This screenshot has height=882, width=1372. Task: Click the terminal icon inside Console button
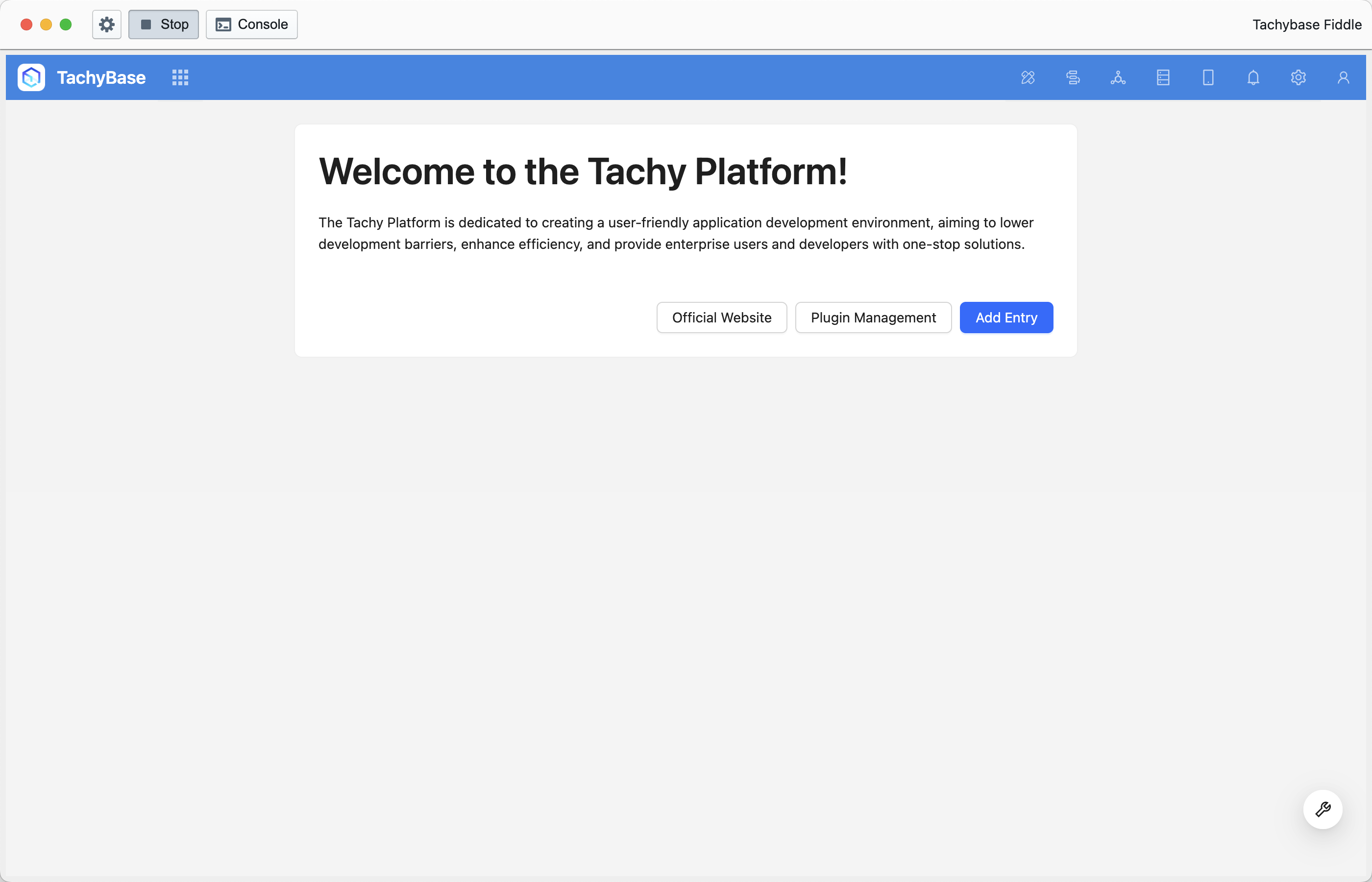tap(224, 24)
